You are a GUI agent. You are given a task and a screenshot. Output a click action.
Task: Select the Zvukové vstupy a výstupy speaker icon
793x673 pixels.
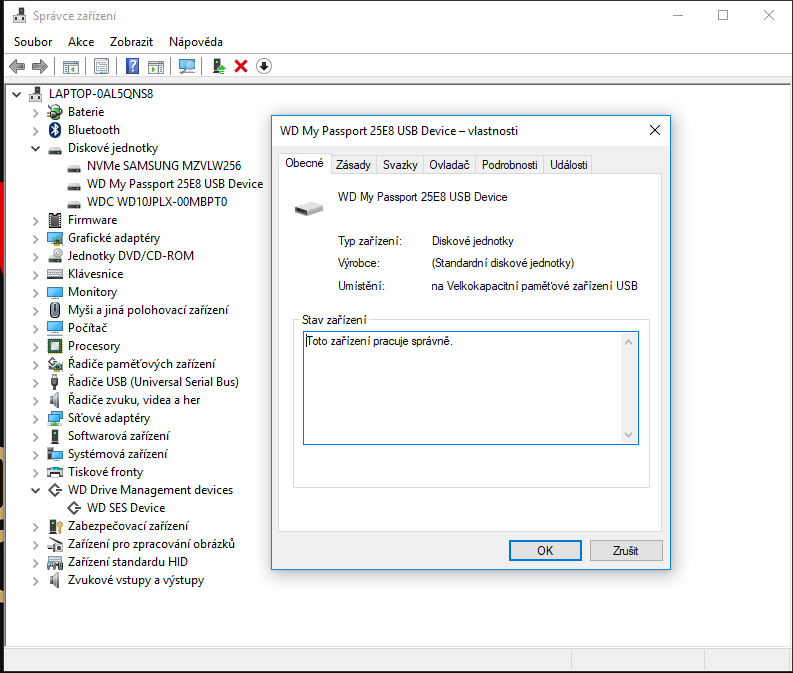click(x=55, y=580)
